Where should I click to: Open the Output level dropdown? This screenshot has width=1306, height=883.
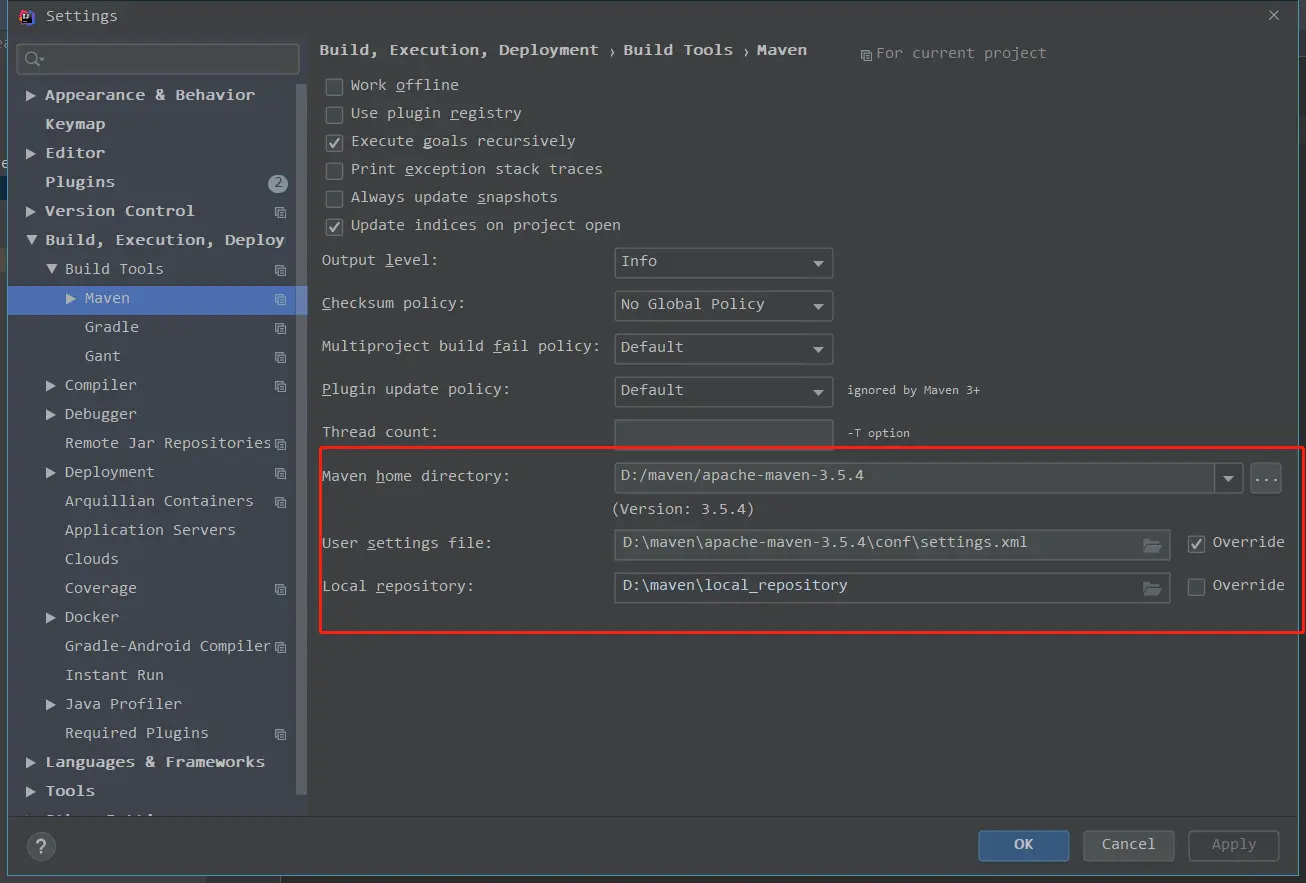point(723,262)
